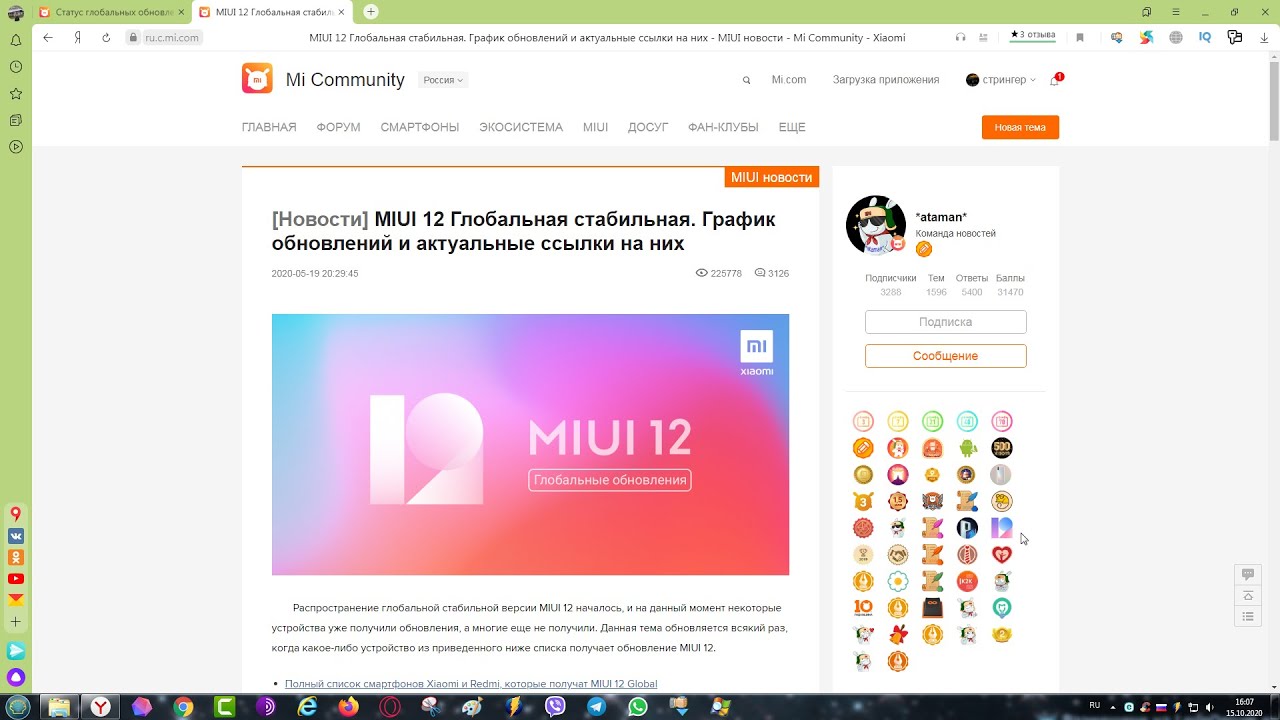Open the ГЛАВНАЯ menu item

click(269, 127)
